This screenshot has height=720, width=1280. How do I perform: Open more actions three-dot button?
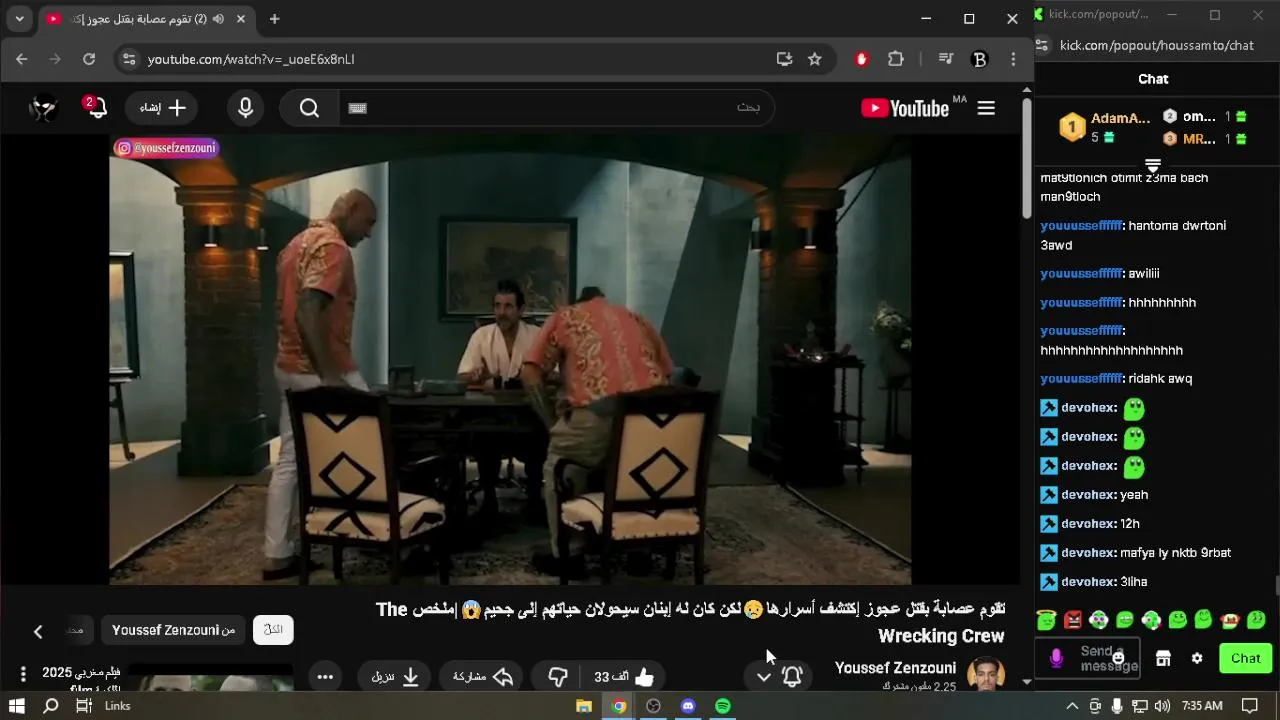(x=325, y=677)
